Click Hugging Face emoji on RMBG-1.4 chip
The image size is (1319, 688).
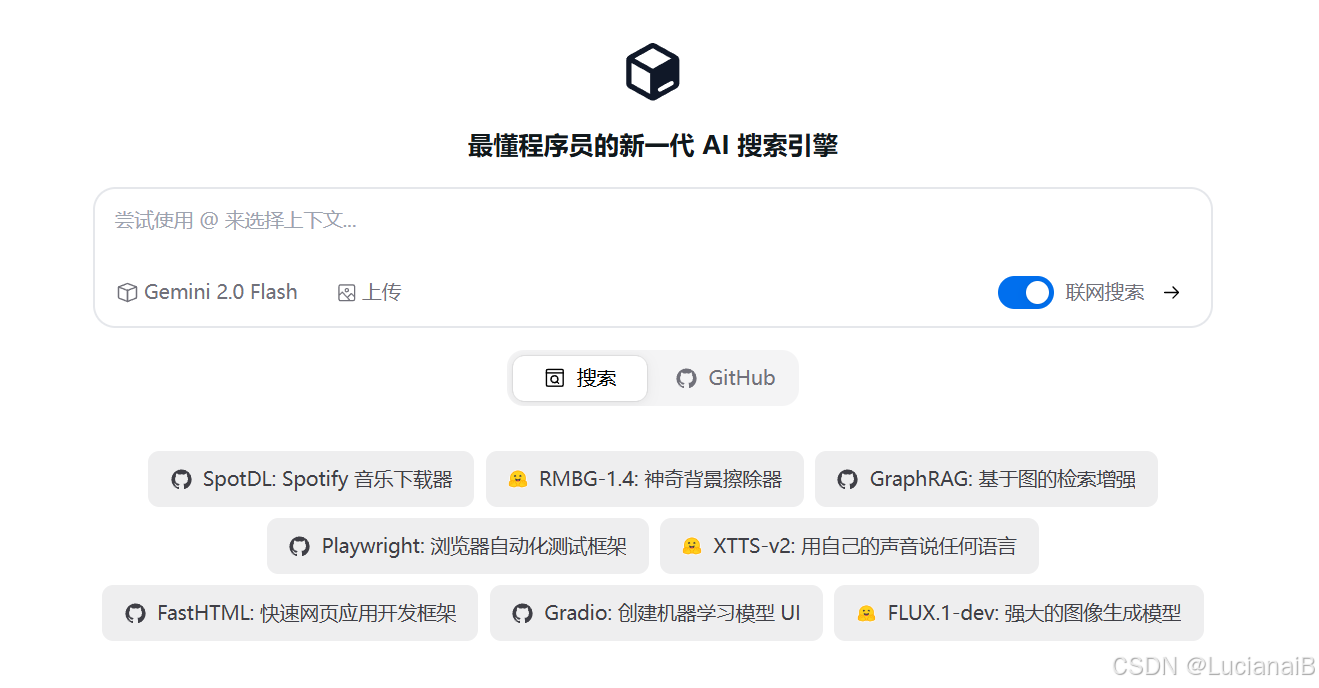tap(517, 479)
